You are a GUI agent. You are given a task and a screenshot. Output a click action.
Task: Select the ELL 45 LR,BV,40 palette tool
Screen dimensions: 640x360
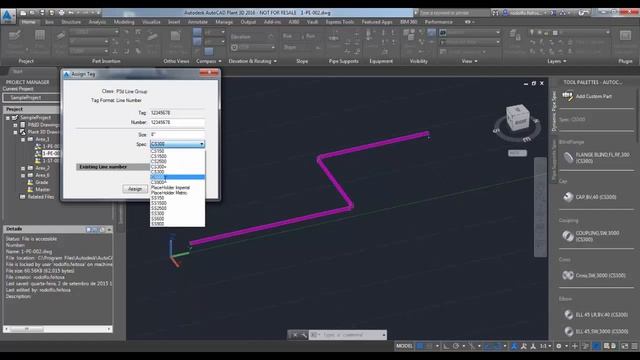click(x=596, y=315)
